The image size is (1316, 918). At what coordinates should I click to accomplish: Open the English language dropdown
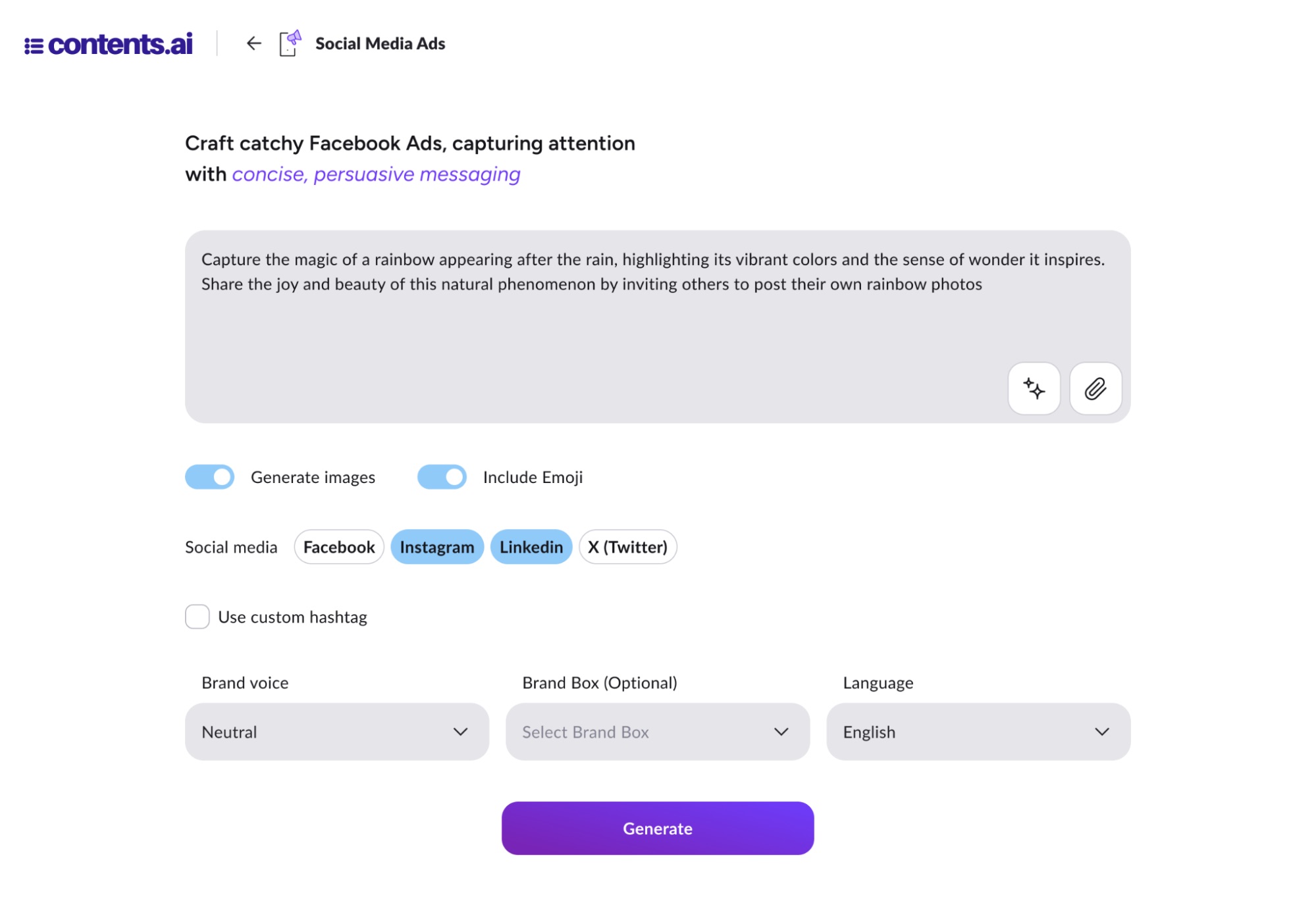[978, 732]
